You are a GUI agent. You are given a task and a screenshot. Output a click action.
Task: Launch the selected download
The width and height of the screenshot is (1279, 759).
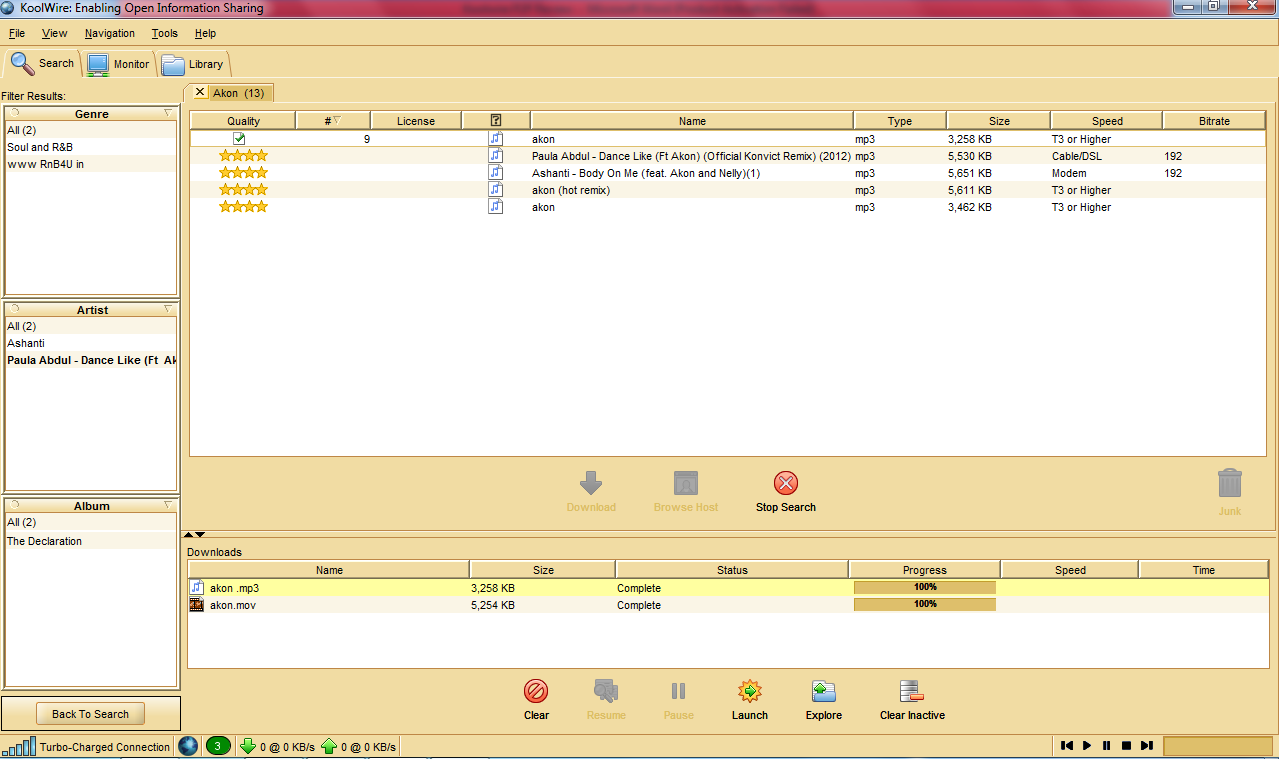click(749, 691)
